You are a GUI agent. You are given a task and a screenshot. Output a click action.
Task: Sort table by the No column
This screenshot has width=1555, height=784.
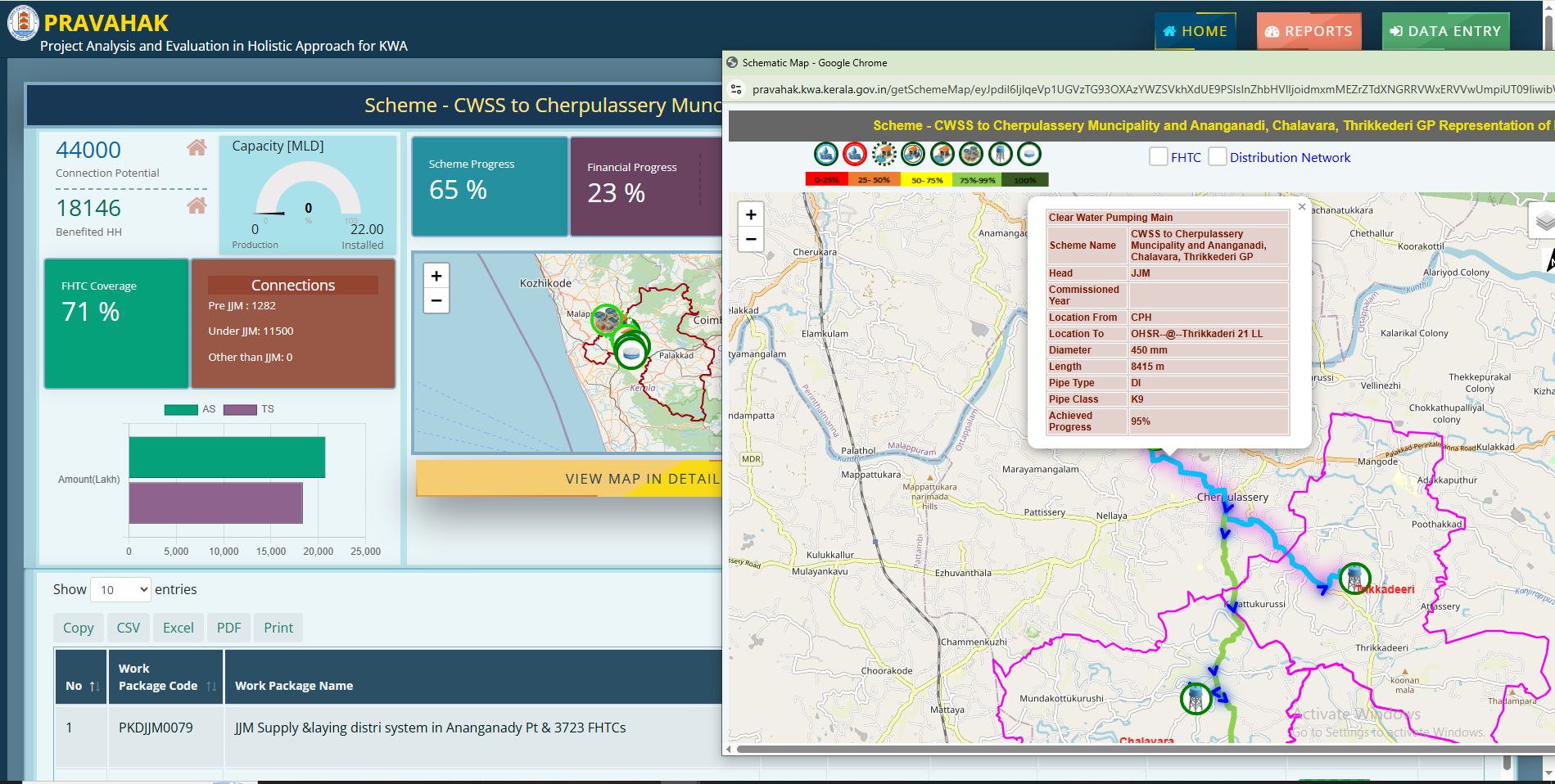pyautogui.click(x=81, y=686)
